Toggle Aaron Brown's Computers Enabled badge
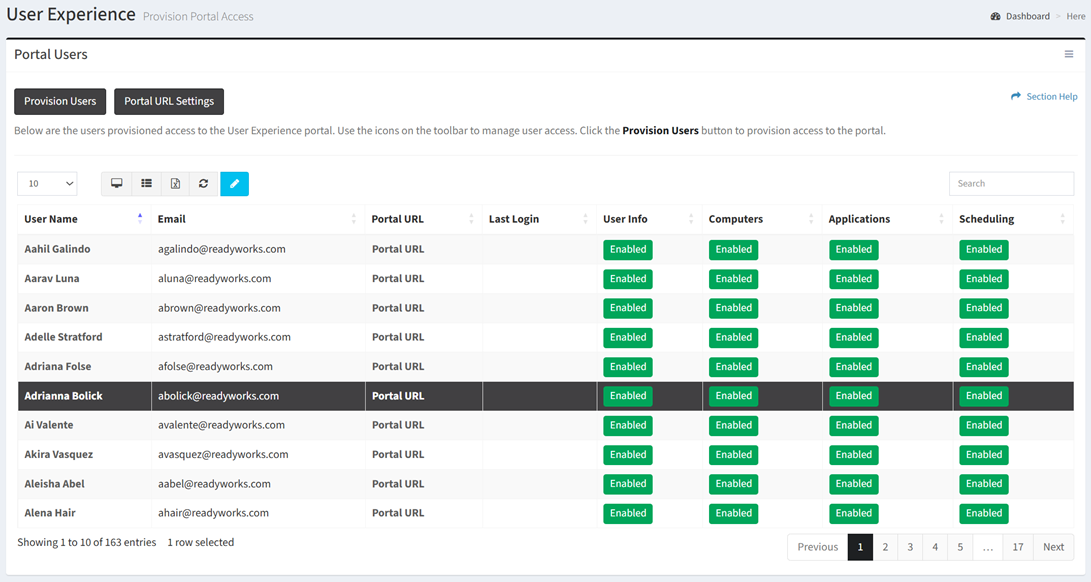Viewport: 1091px width, 582px height. click(733, 308)
